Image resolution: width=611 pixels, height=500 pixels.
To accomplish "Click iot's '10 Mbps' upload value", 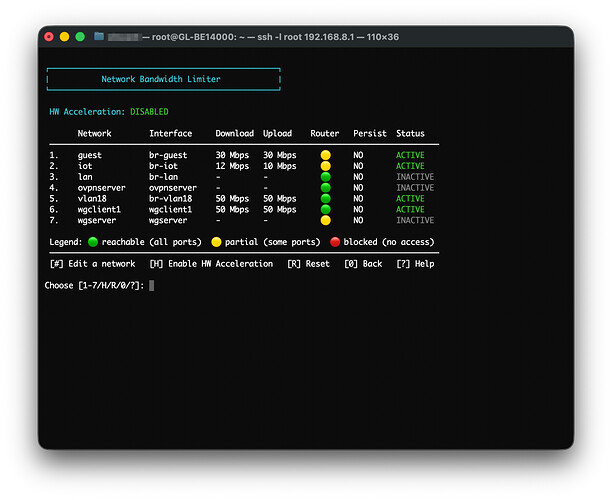I will coord(280,166).
